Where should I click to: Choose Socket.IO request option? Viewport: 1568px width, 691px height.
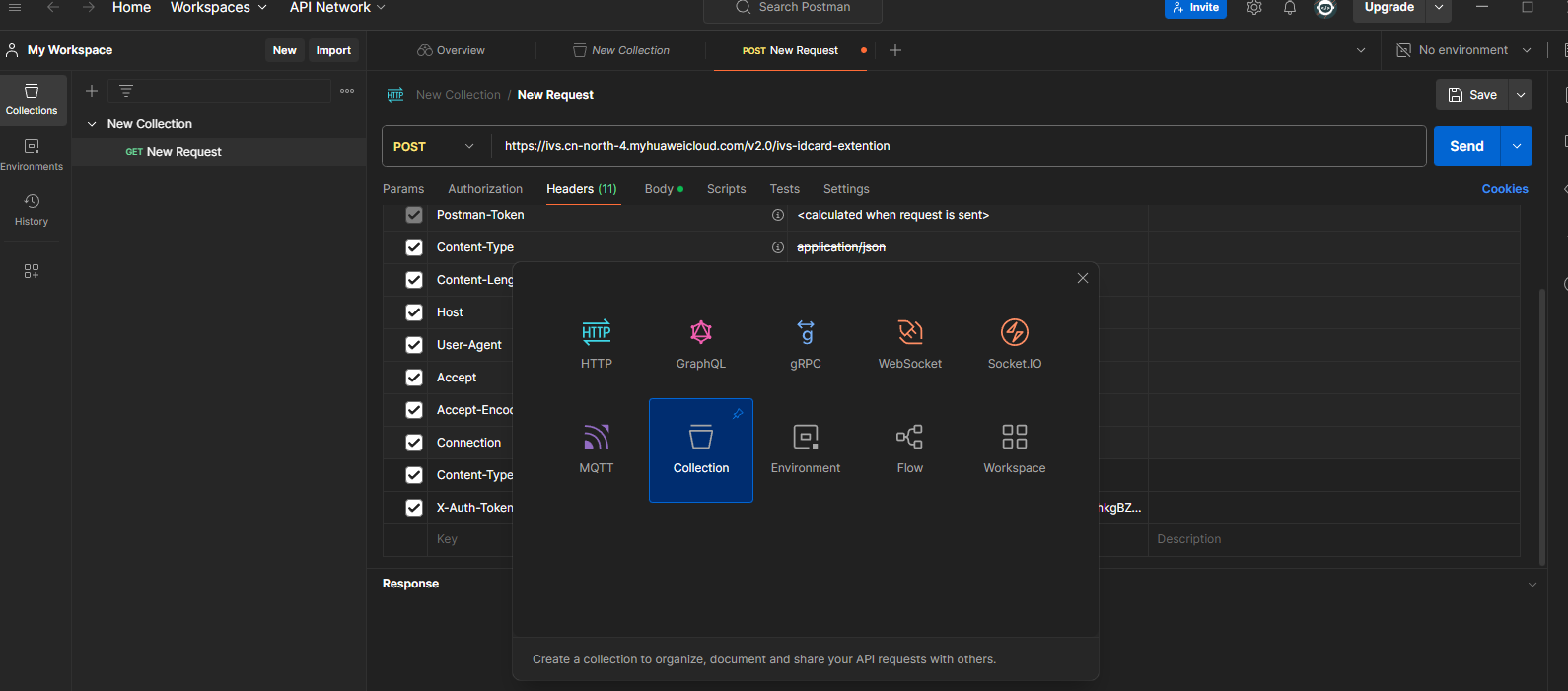tap(1015, 345)
